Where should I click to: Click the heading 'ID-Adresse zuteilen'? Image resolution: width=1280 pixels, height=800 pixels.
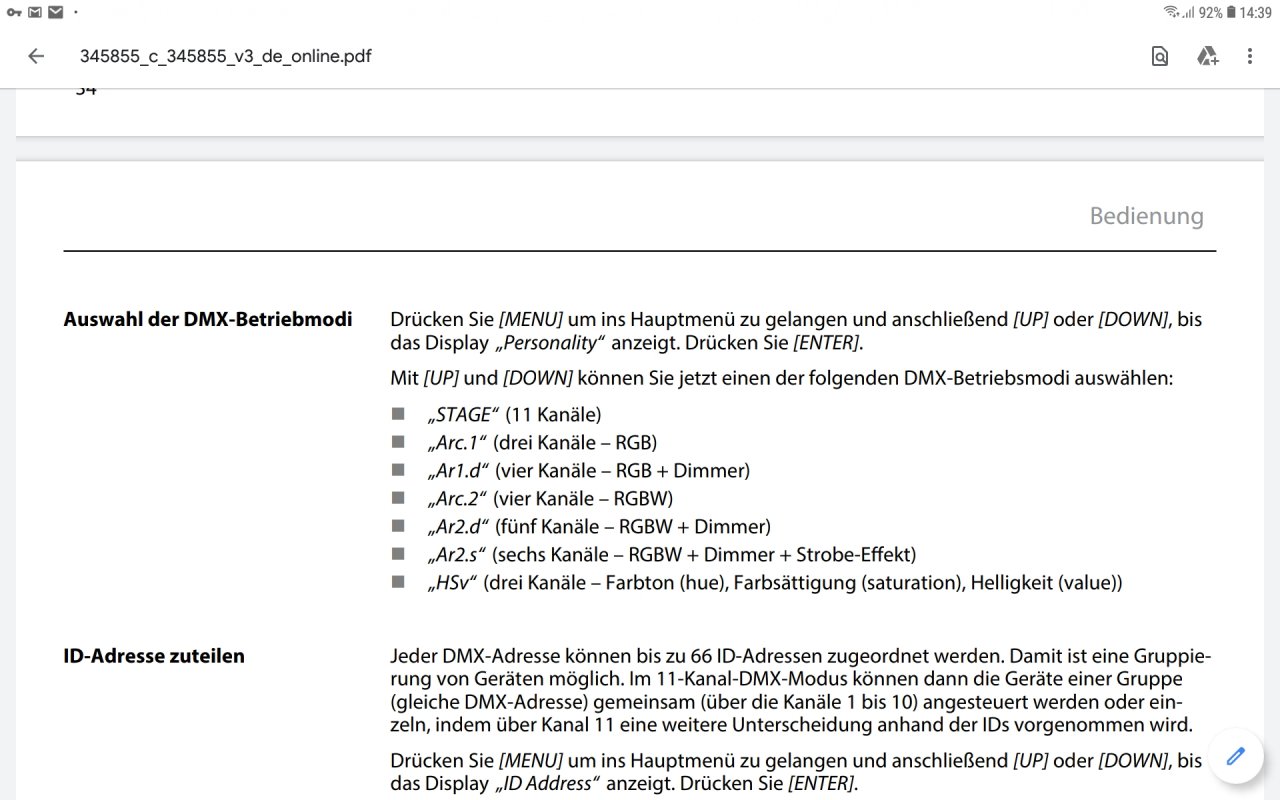click(154, 656)
